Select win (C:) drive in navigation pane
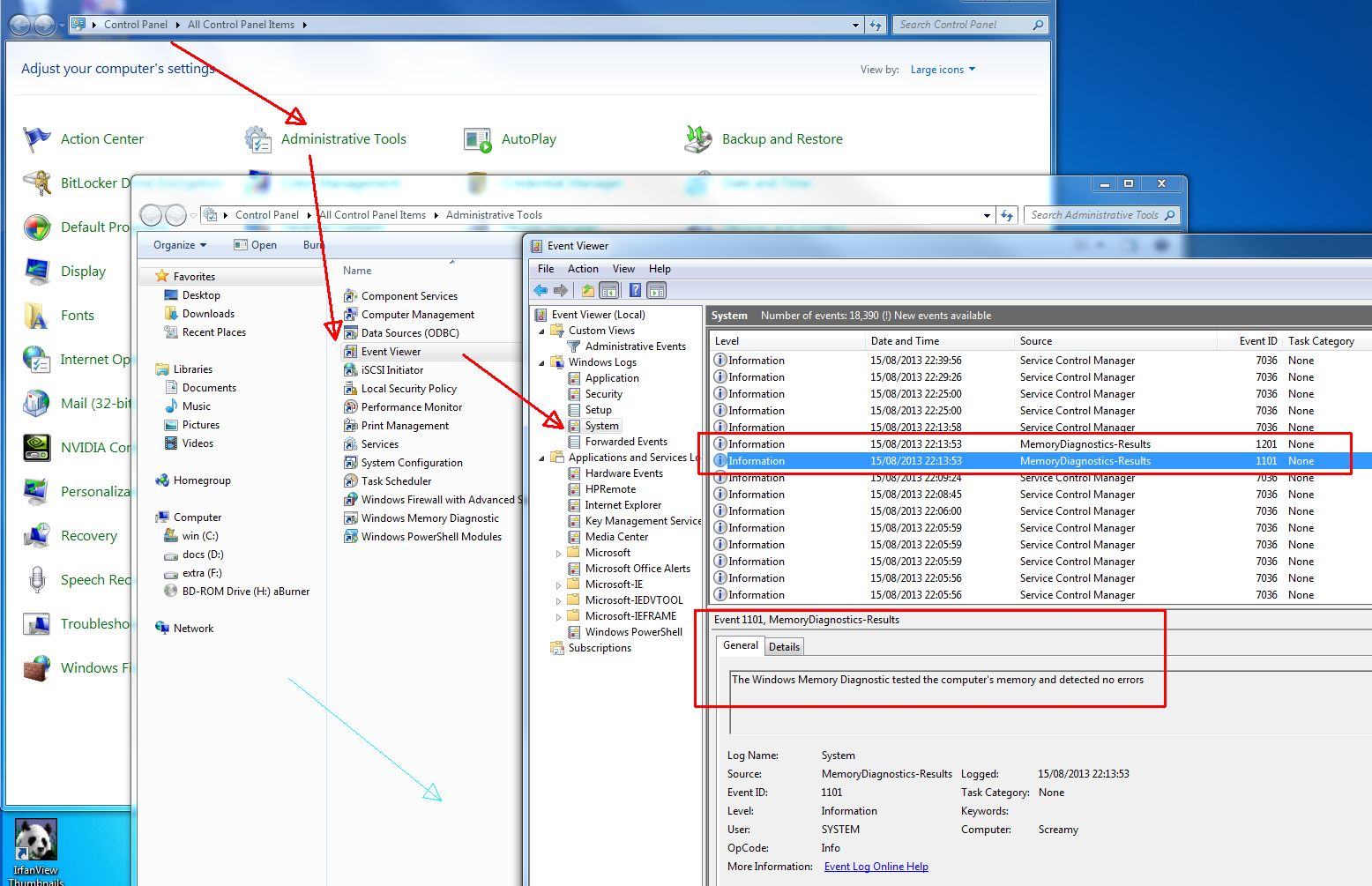 [x=200, y=536]
